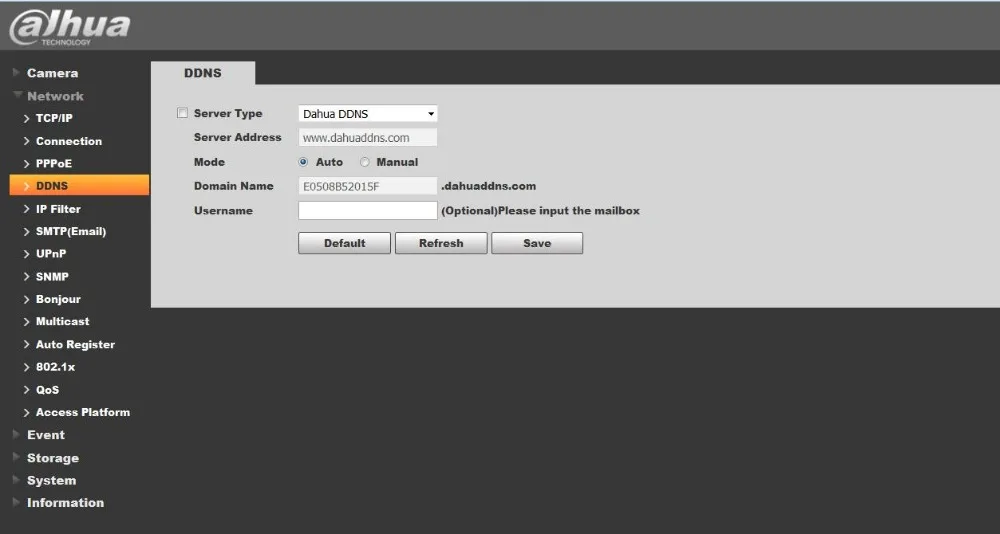Image resolution: width=1000 pixels, height=534 pixels.
Task: Switch to the DDNS tab
Action: point(203,73)
